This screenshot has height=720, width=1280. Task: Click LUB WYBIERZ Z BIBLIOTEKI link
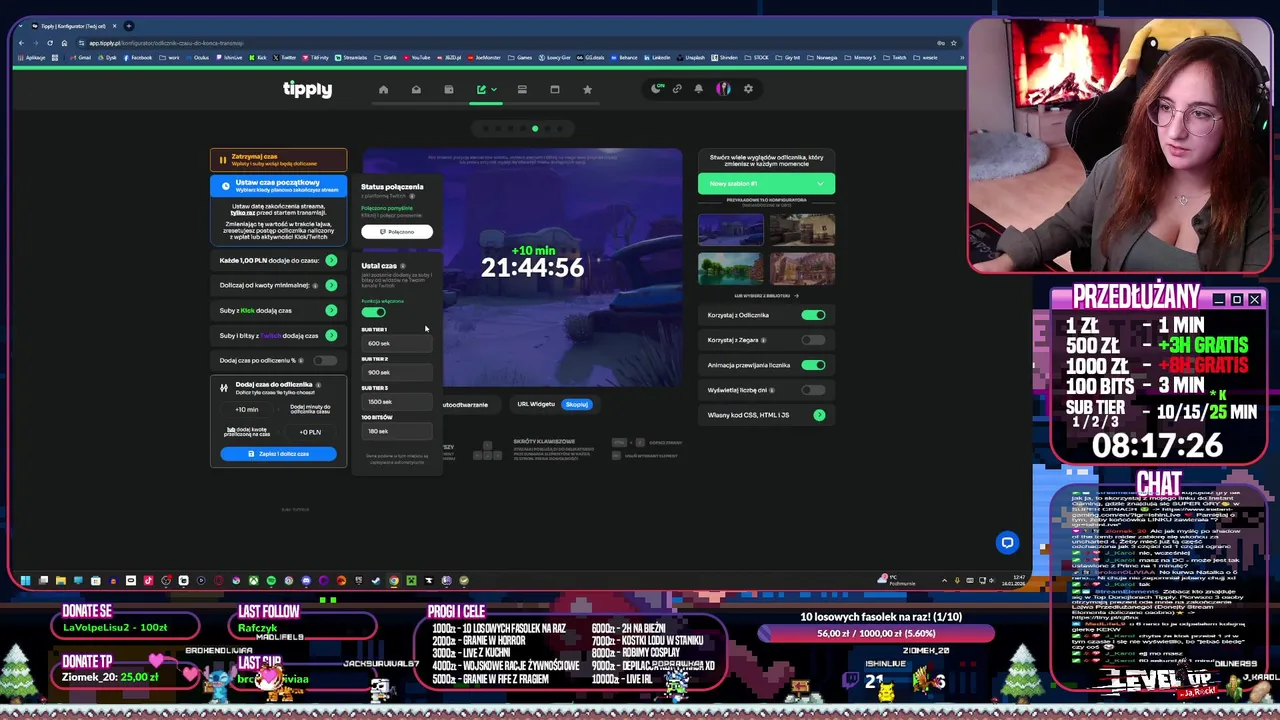point(767,295)
